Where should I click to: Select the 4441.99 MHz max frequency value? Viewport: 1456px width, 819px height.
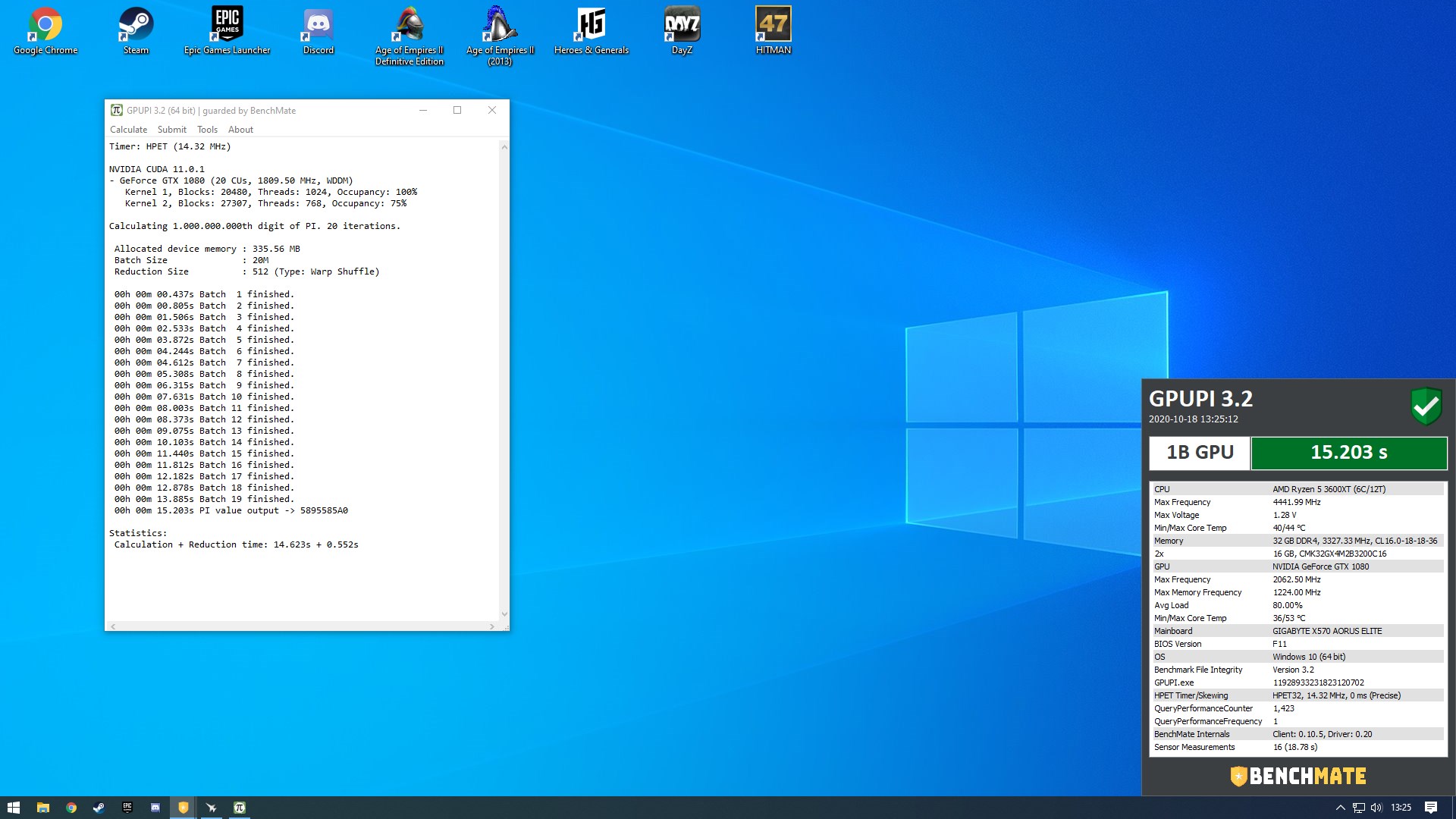1296,502
